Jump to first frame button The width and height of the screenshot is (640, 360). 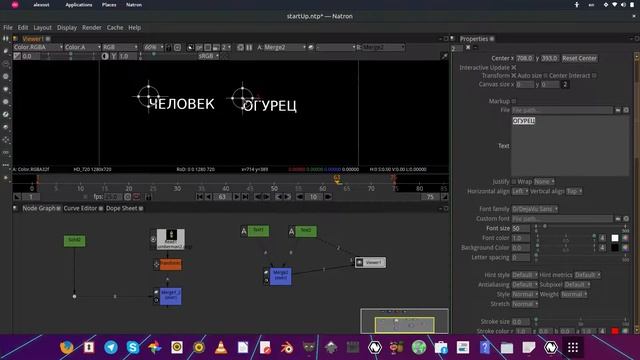[x=200, y=197]
